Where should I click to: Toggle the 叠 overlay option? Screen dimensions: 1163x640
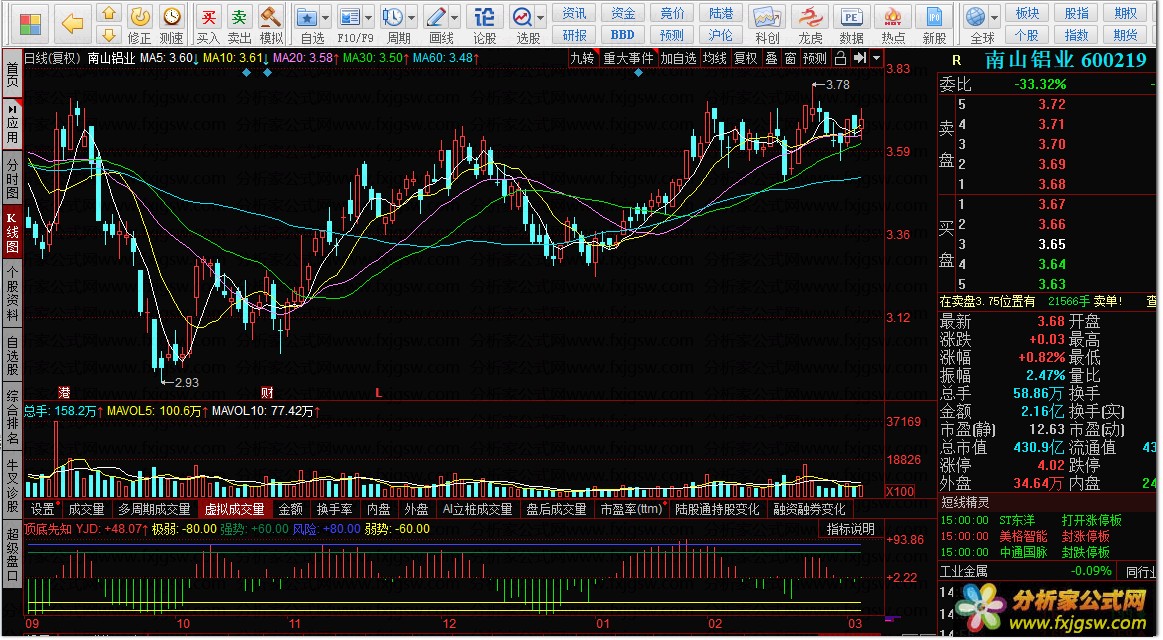point(771,58)
